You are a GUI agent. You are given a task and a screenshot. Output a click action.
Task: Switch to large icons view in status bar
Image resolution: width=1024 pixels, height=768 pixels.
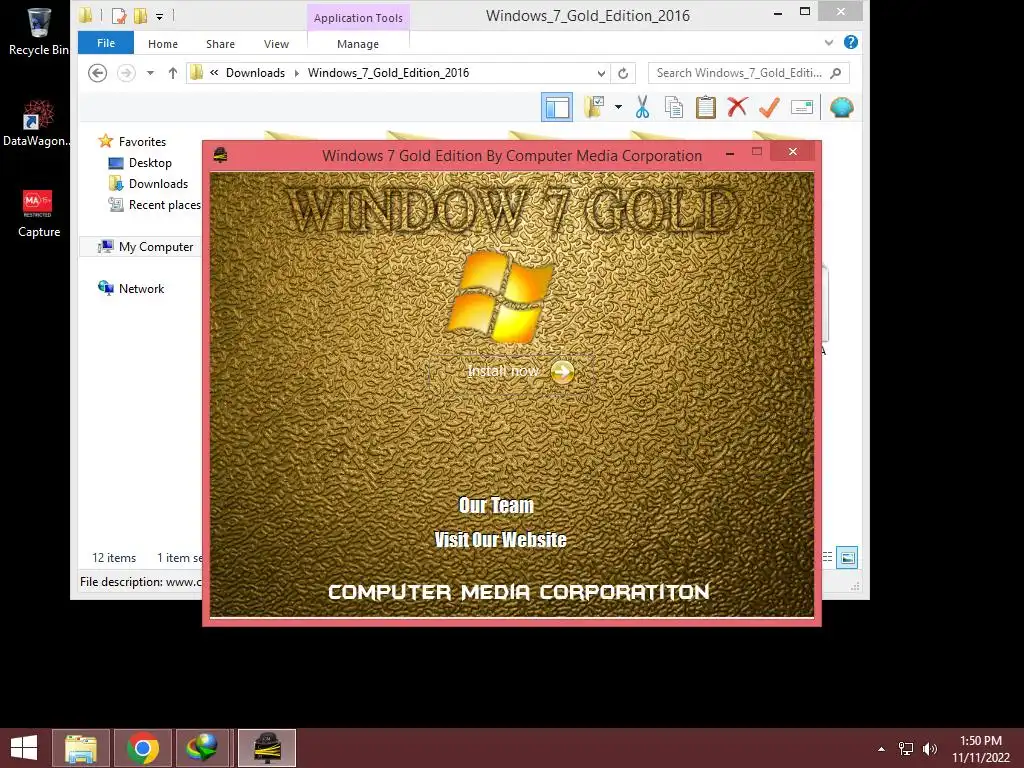click(847, 557)
